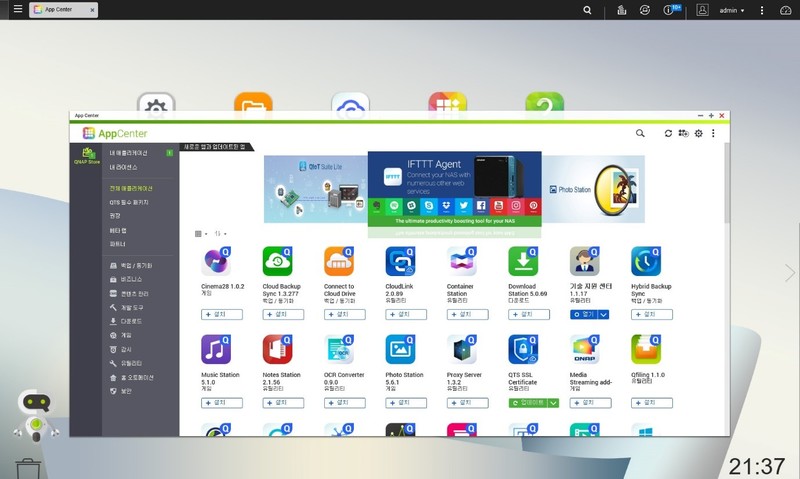The width and height of the screenshot is (800, 479).
Task: Click the search icon in App Center toolbar
Action: point(640,133)
